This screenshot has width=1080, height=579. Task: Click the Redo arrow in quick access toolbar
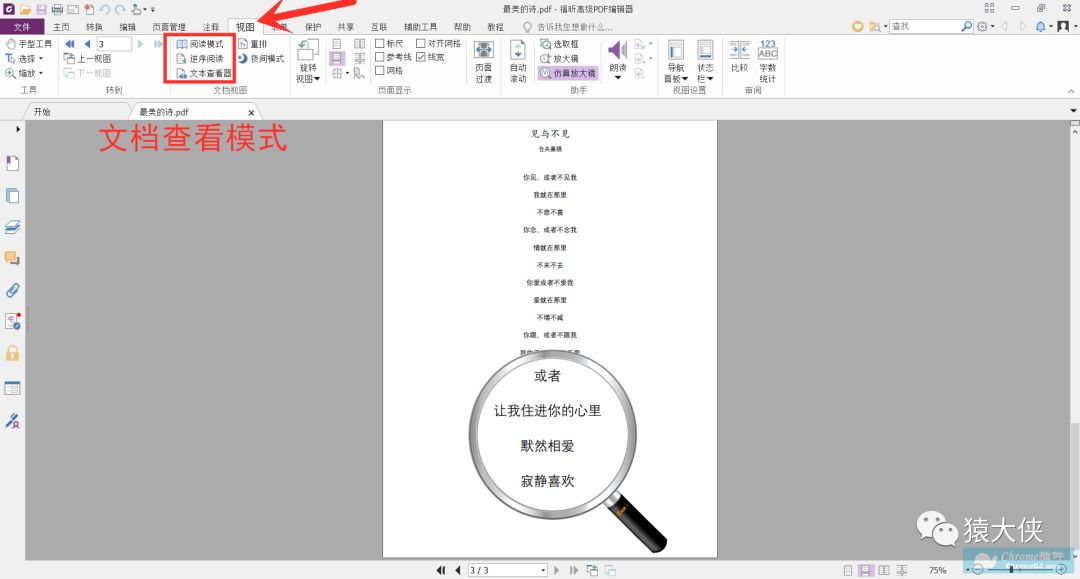click(x=121, y=9)
